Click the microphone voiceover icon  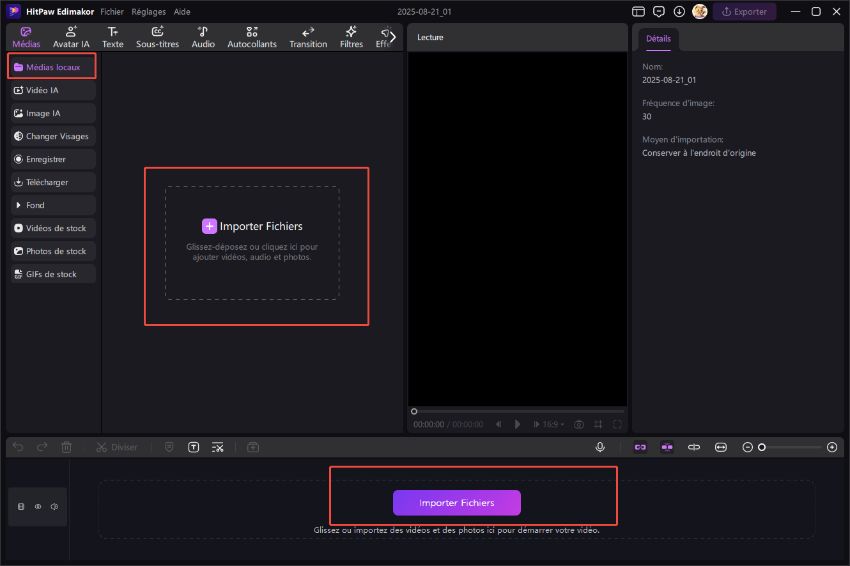click(600, 447)
